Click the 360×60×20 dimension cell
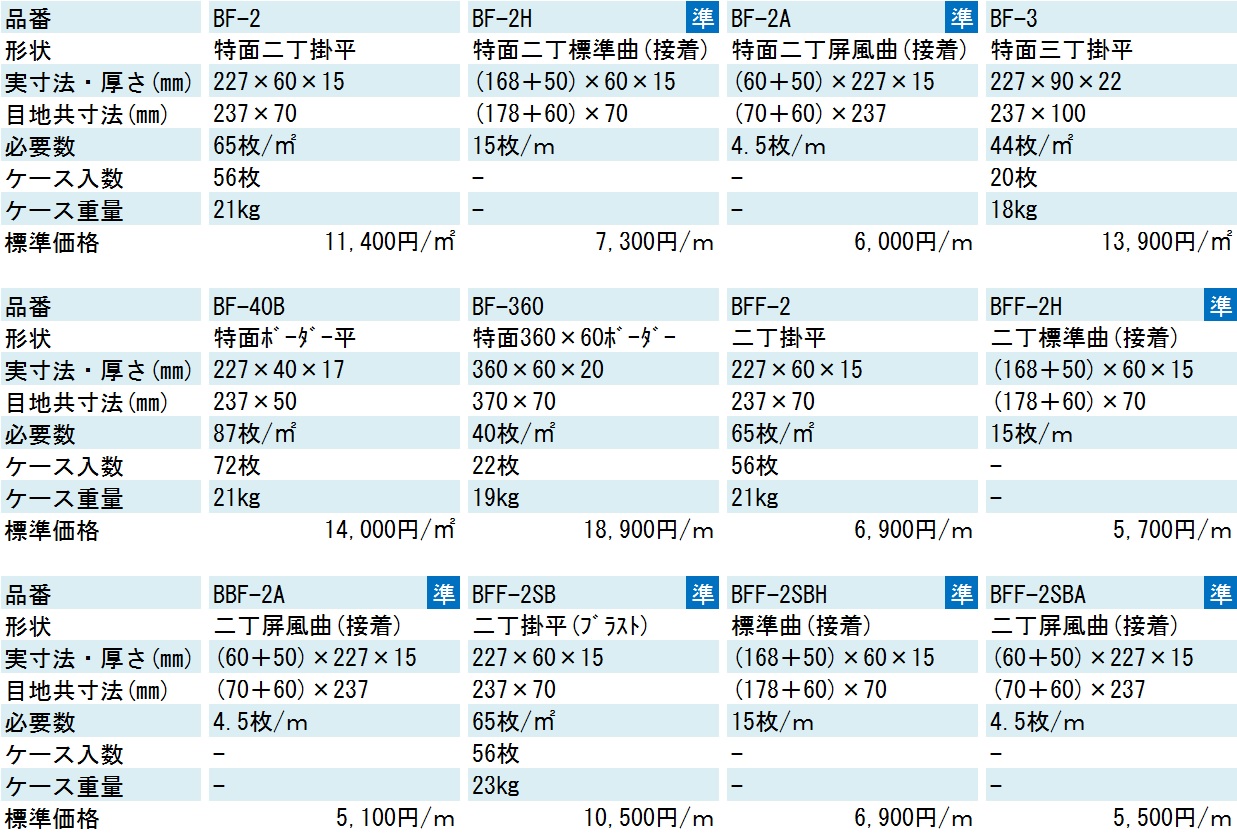 pyautogui.click(x=538, y=370)
